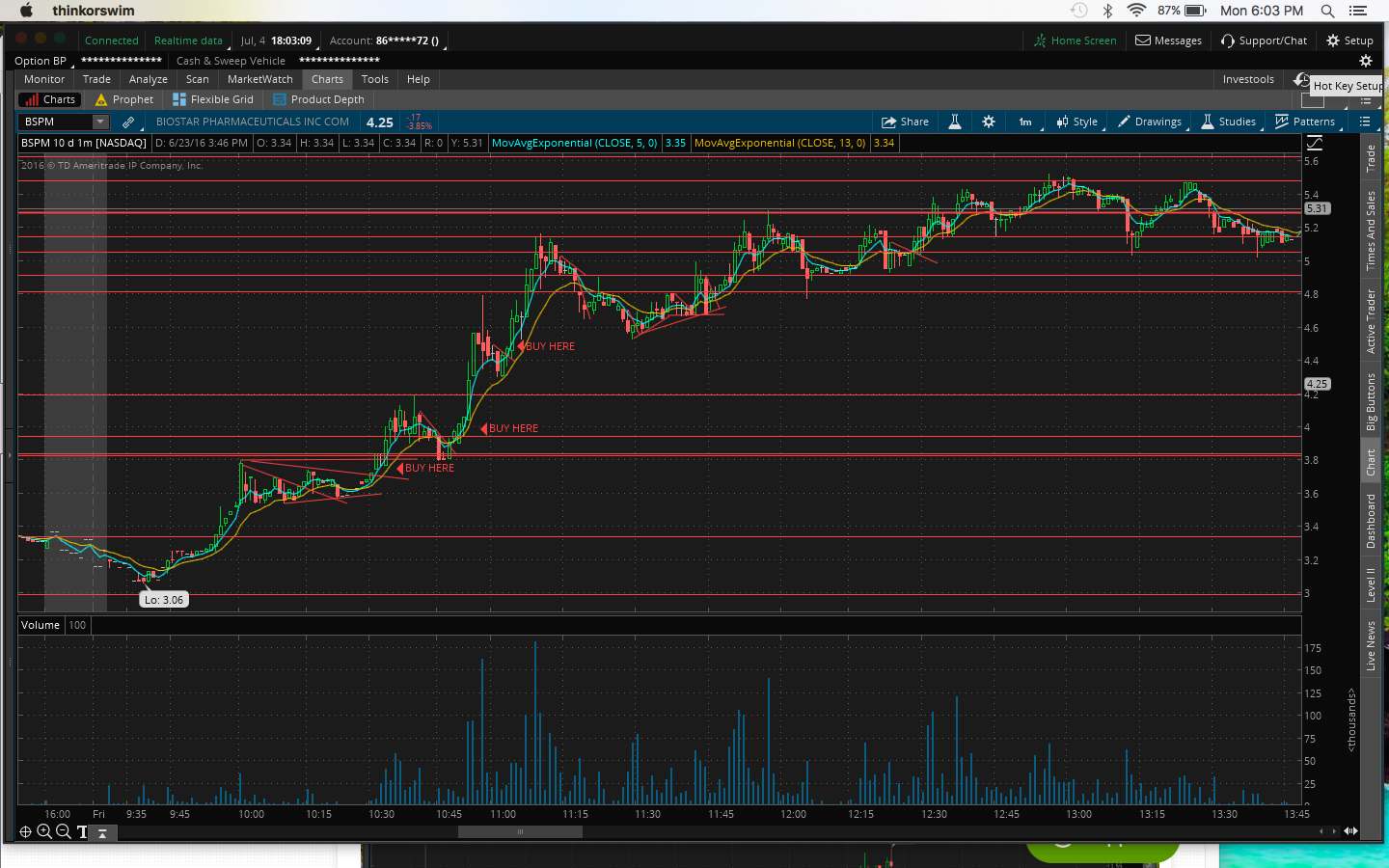Share the chart
The width and height of the screenshot is (1389, 868).
pyautogui.click(x=905, y=122)
